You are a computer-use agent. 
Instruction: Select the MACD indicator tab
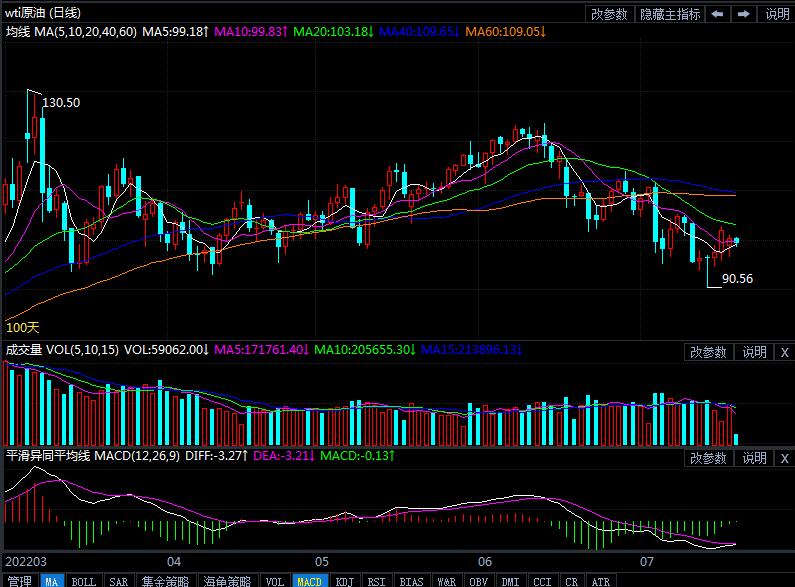tap(310, 581)
